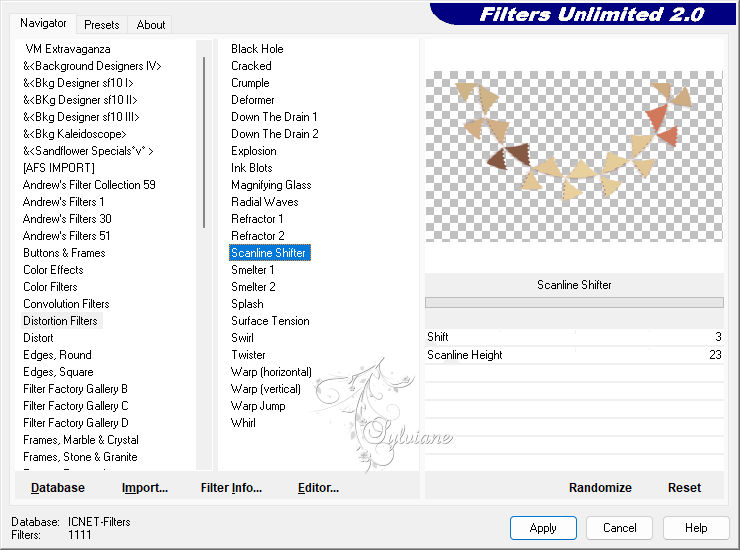Choose the Splash filter
The height and width of the screenshot is (550, 740).
pyautogui.click(x=247, y=304)
